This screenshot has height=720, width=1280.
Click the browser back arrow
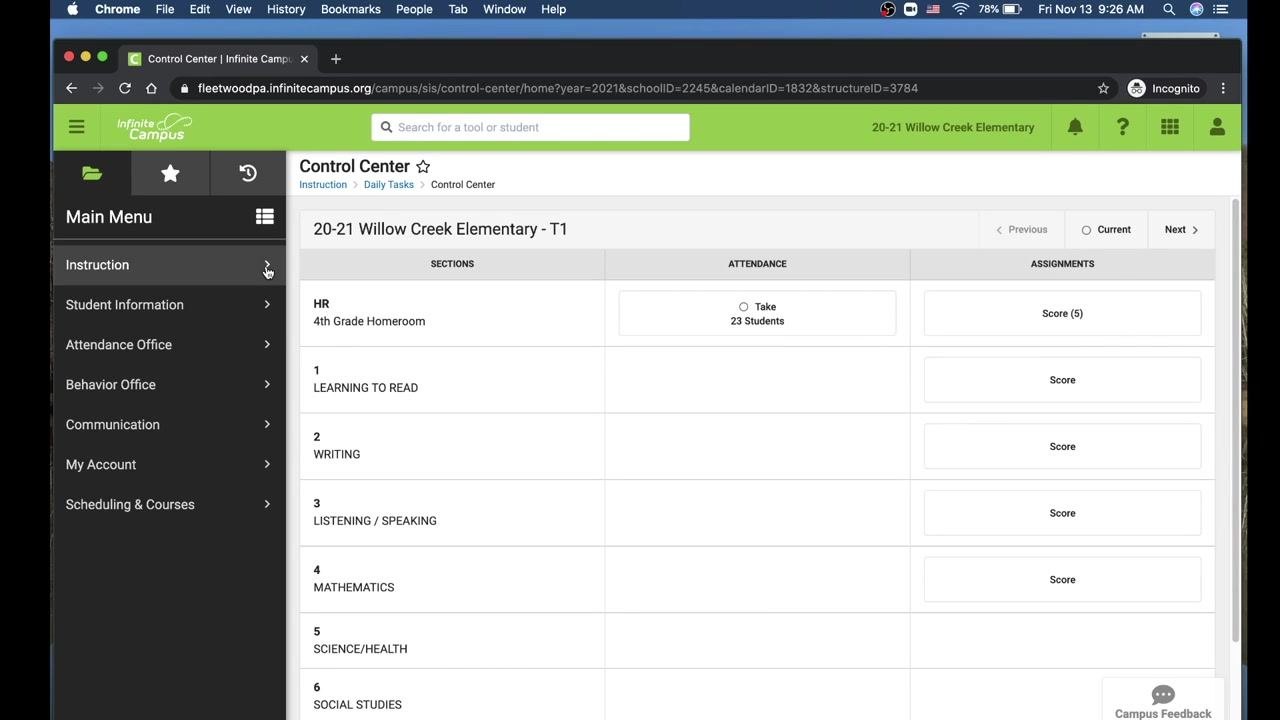pyautogui.click(x=71, y=88)
